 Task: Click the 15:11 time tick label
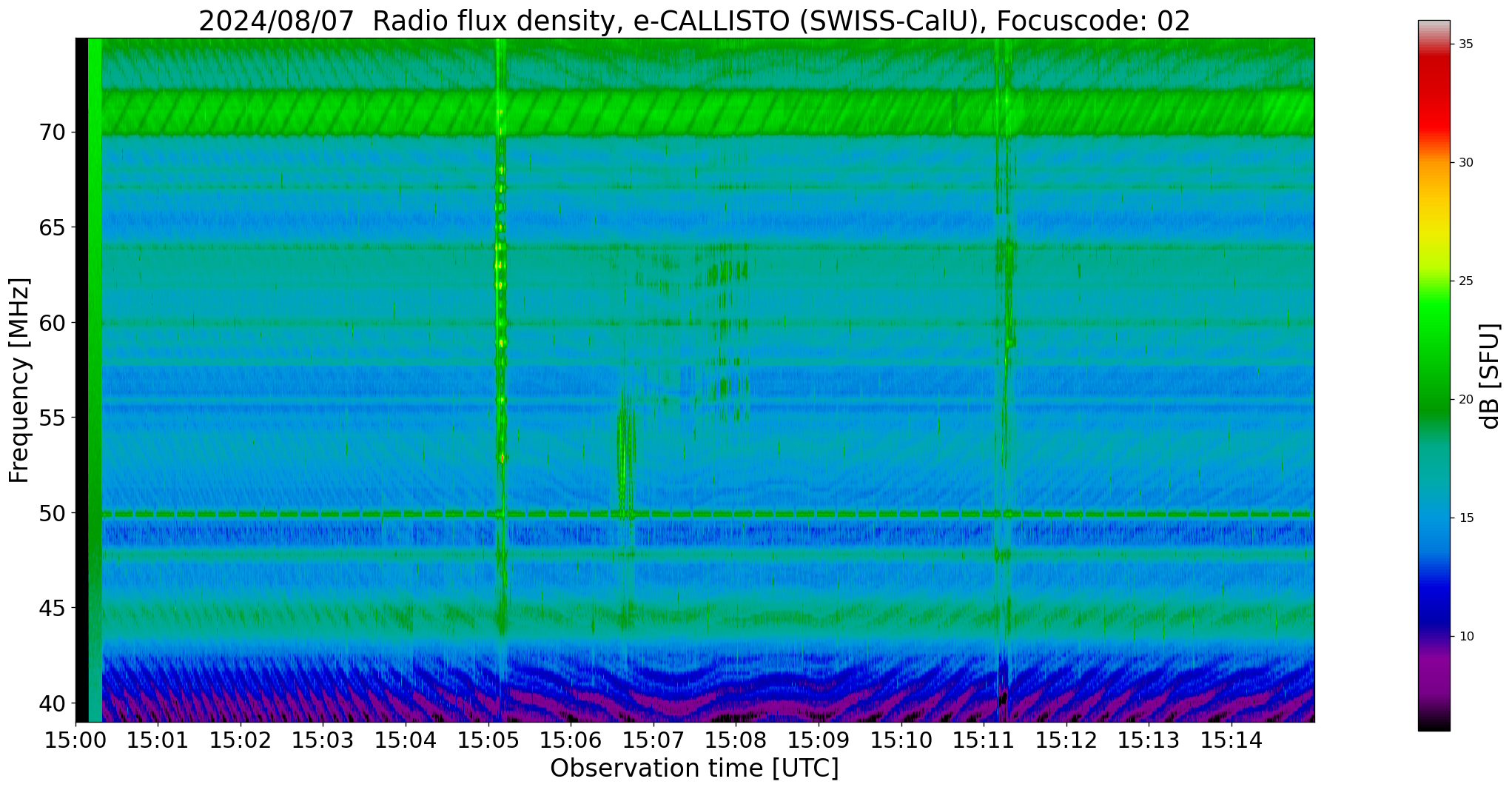pos(984,740)
